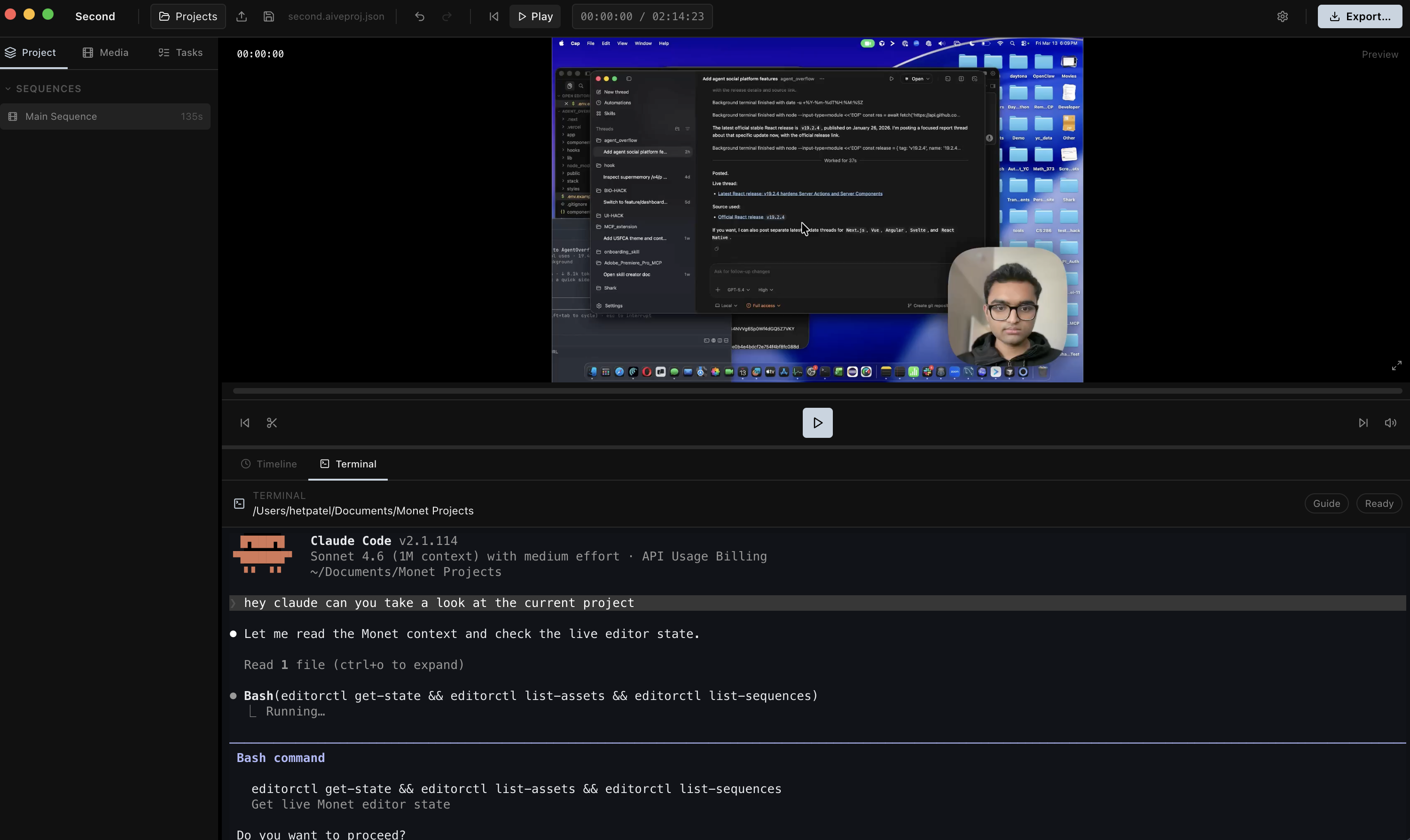
Task: Click the Export button
Action: 1360,16
